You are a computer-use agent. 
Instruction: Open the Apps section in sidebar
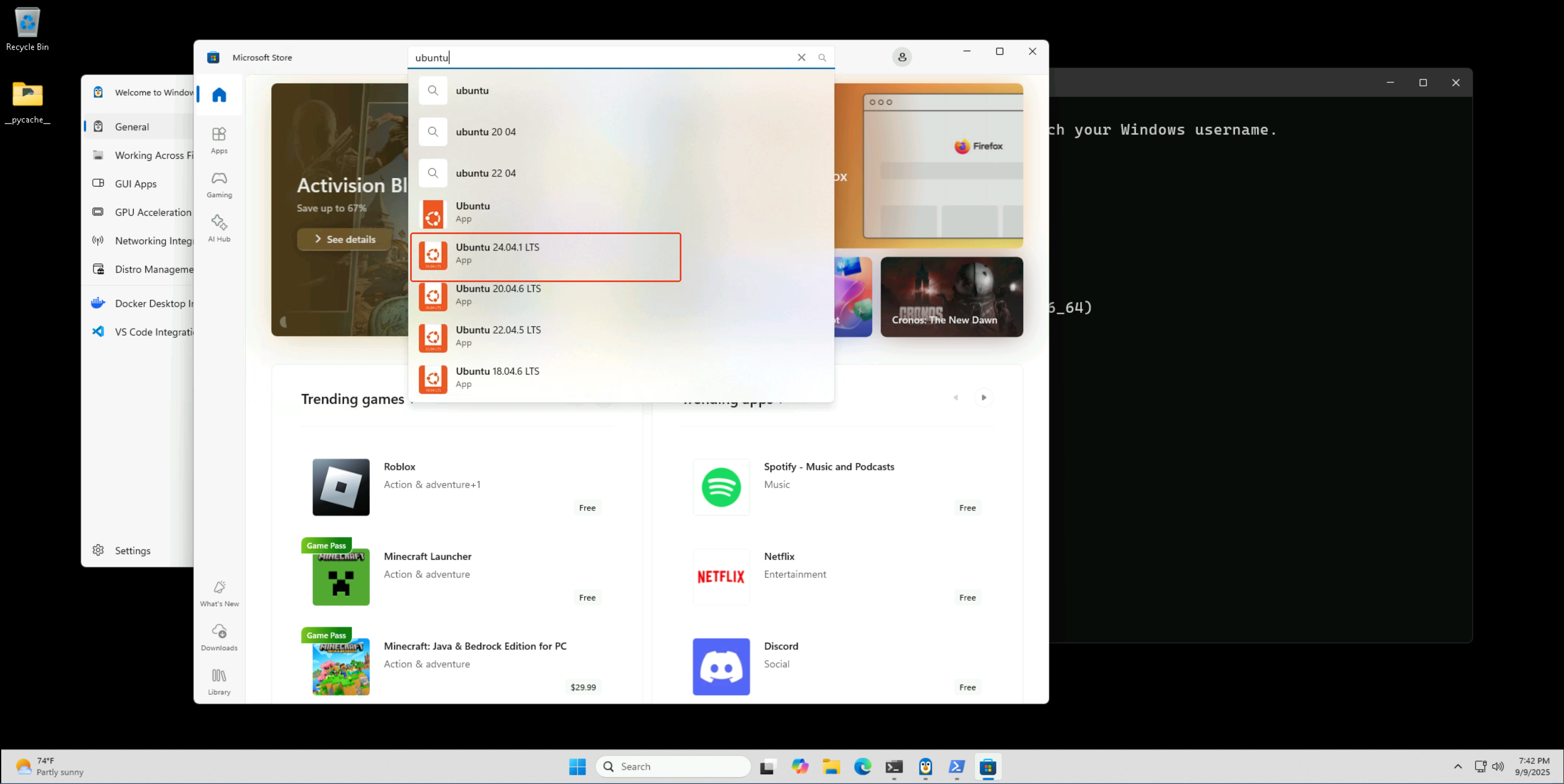[219, 140]
